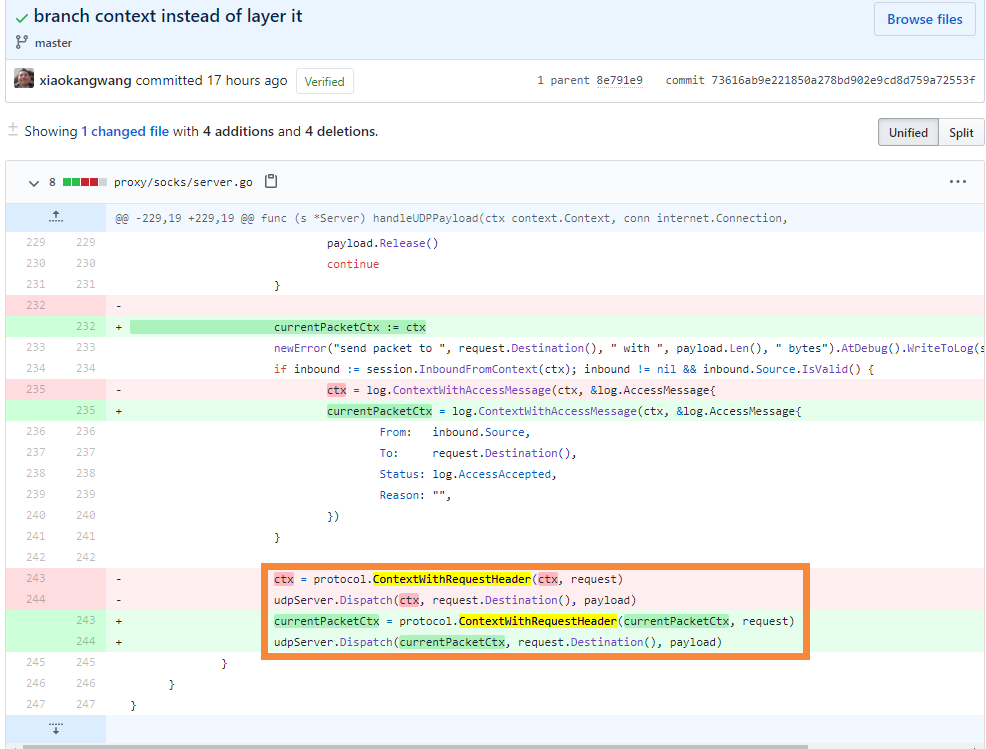This screenshot has width=986, height=749.
Task: Open the xiaokangwang author profile link
Action: click(x=86, y=80)
